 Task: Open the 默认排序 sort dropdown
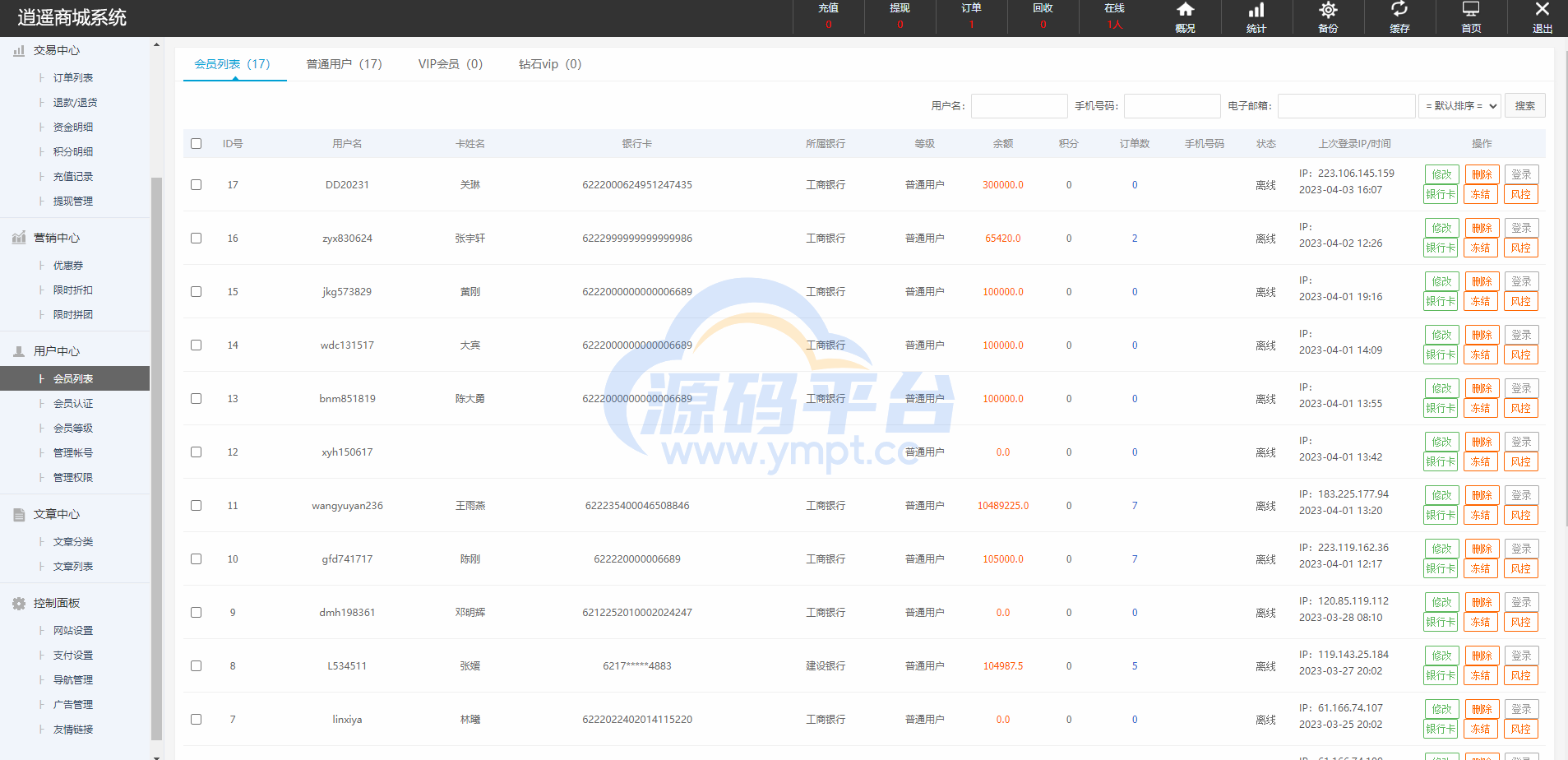(x=1459, y=105)
